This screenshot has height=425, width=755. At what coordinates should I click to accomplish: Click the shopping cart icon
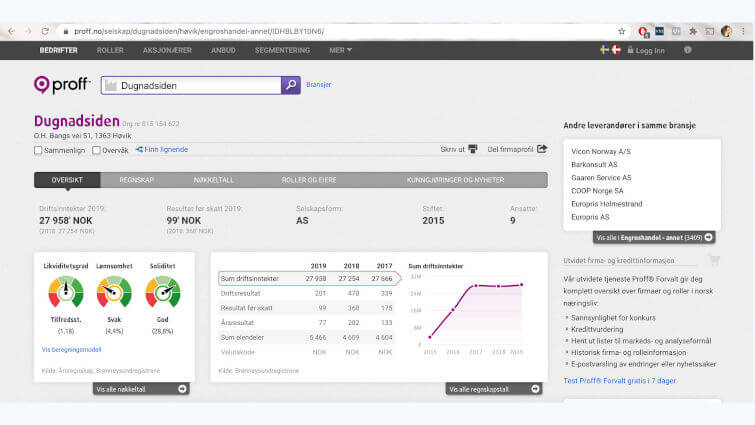pyautogui.click(x=714, y=260)
